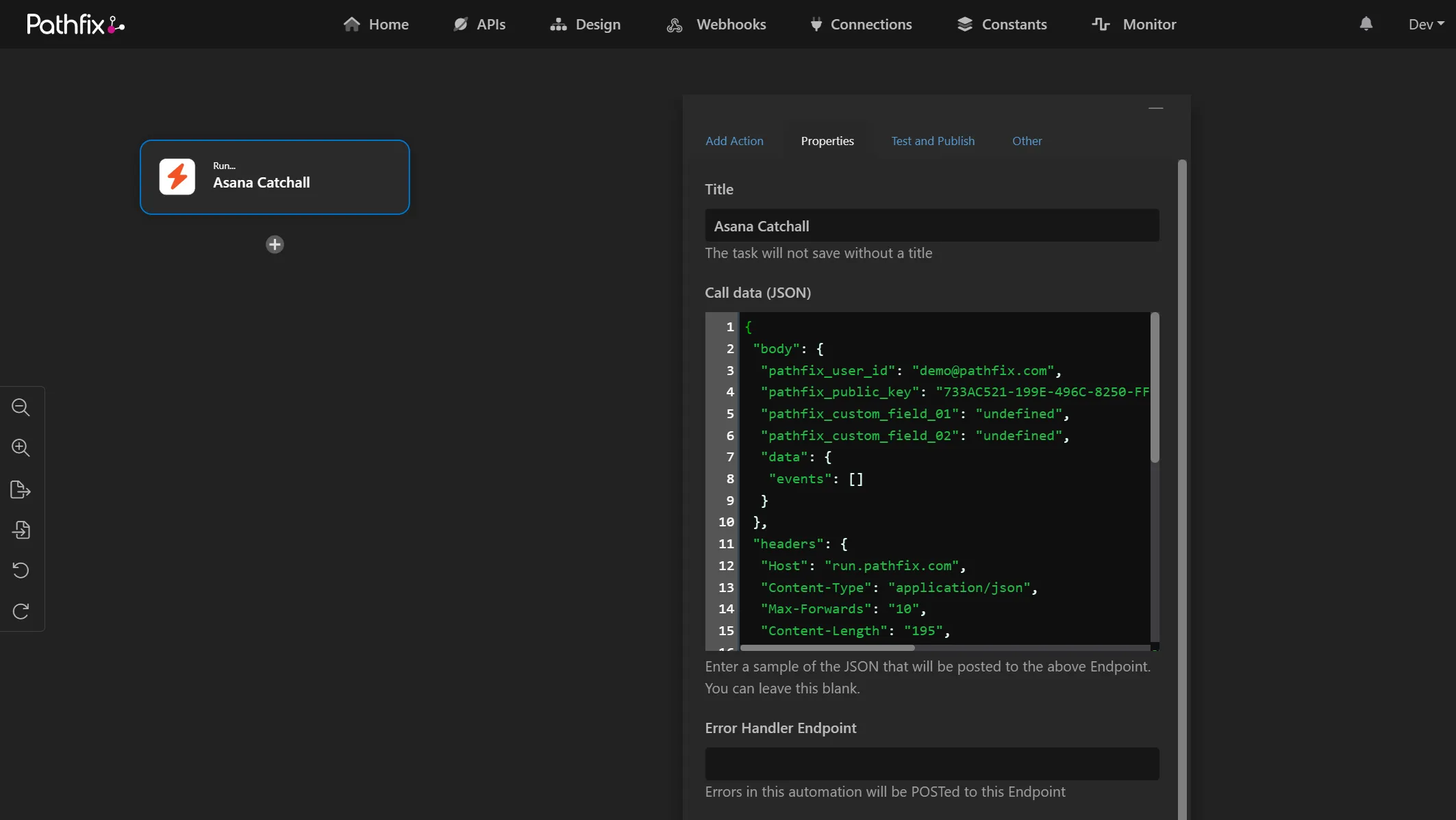Viewport: 1456px width, 820px height.
Task: Zoom out the canvas
Action: click(x=21, y=408)
